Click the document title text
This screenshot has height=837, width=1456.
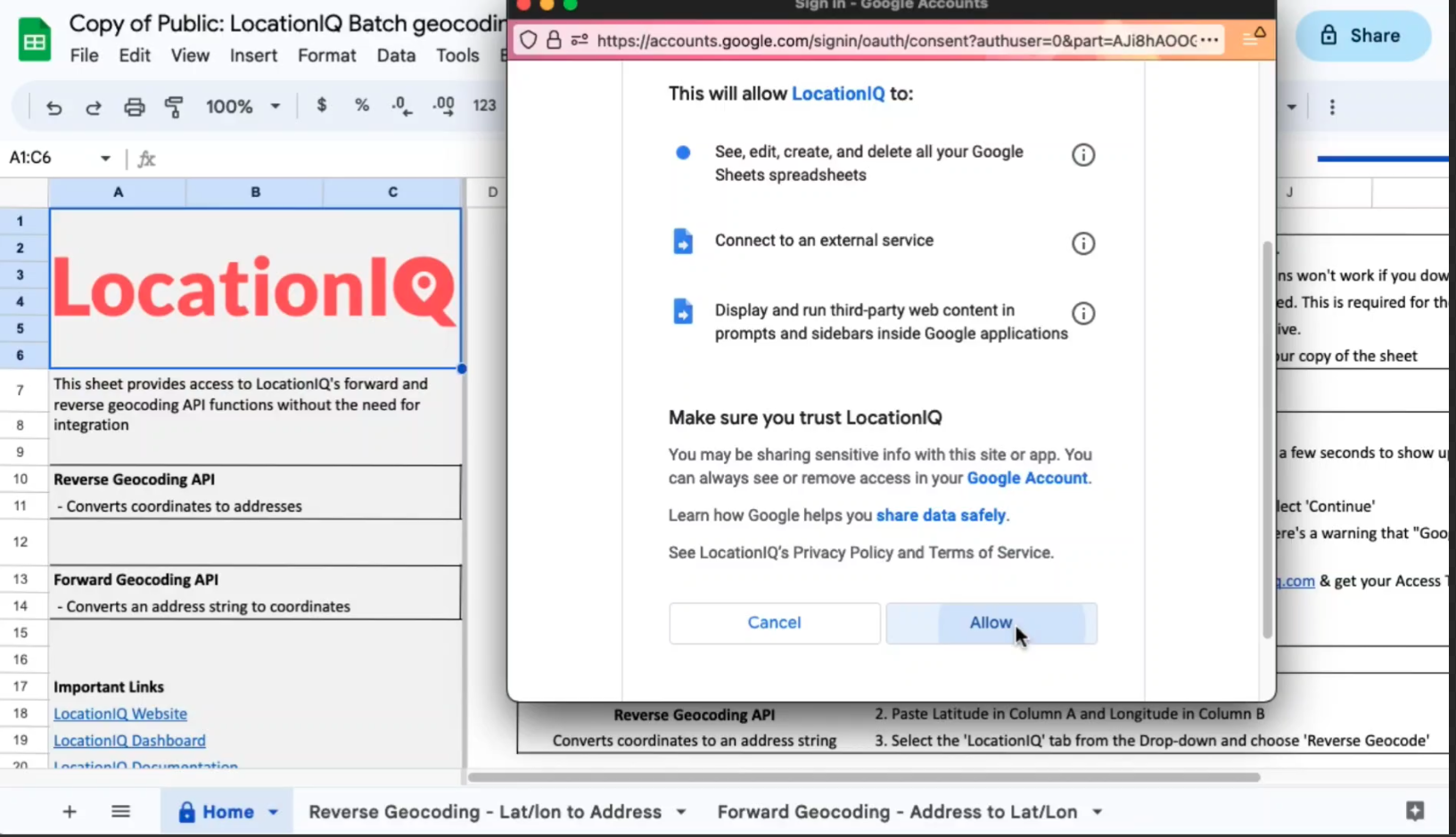click(288, 23)
